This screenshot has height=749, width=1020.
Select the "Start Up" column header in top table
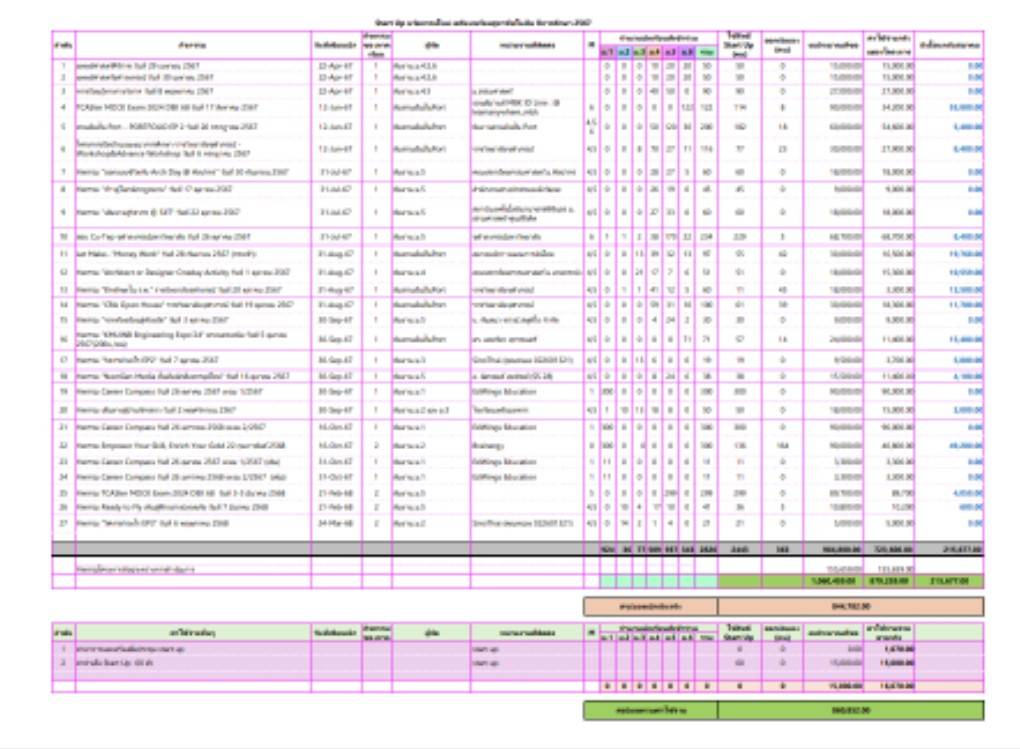pos(739,45)
